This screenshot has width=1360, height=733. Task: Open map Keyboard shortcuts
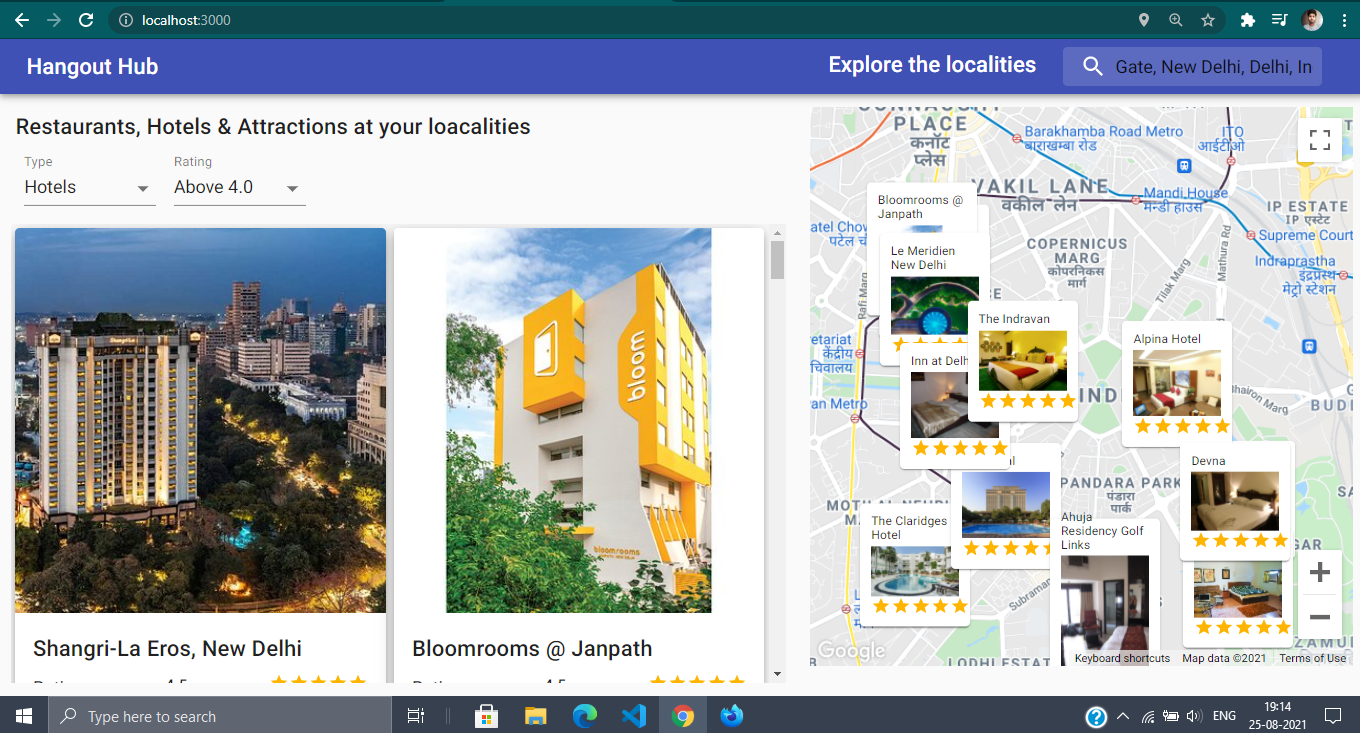(x=1122, y=658)
